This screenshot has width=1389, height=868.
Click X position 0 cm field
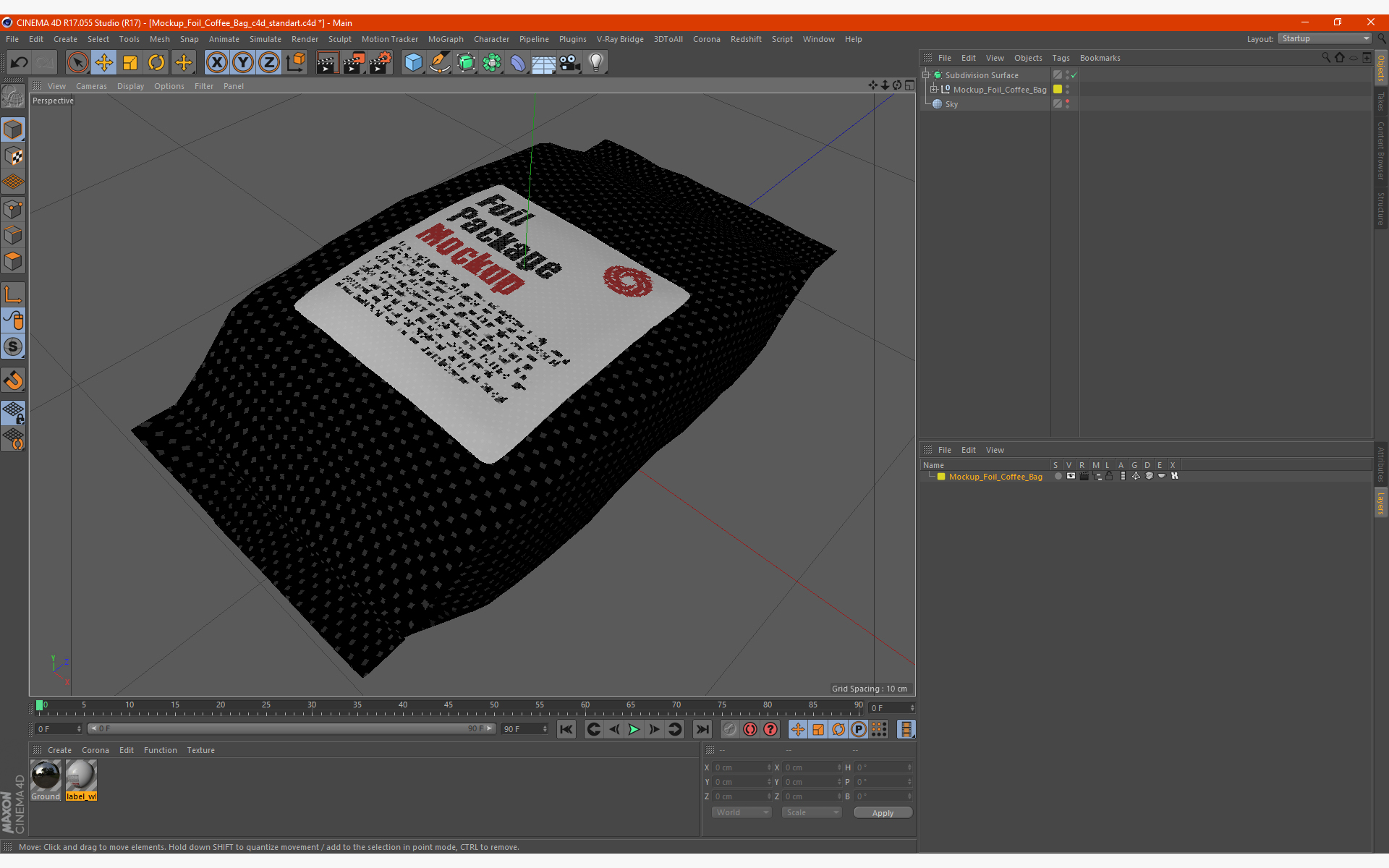pos(742,767)
